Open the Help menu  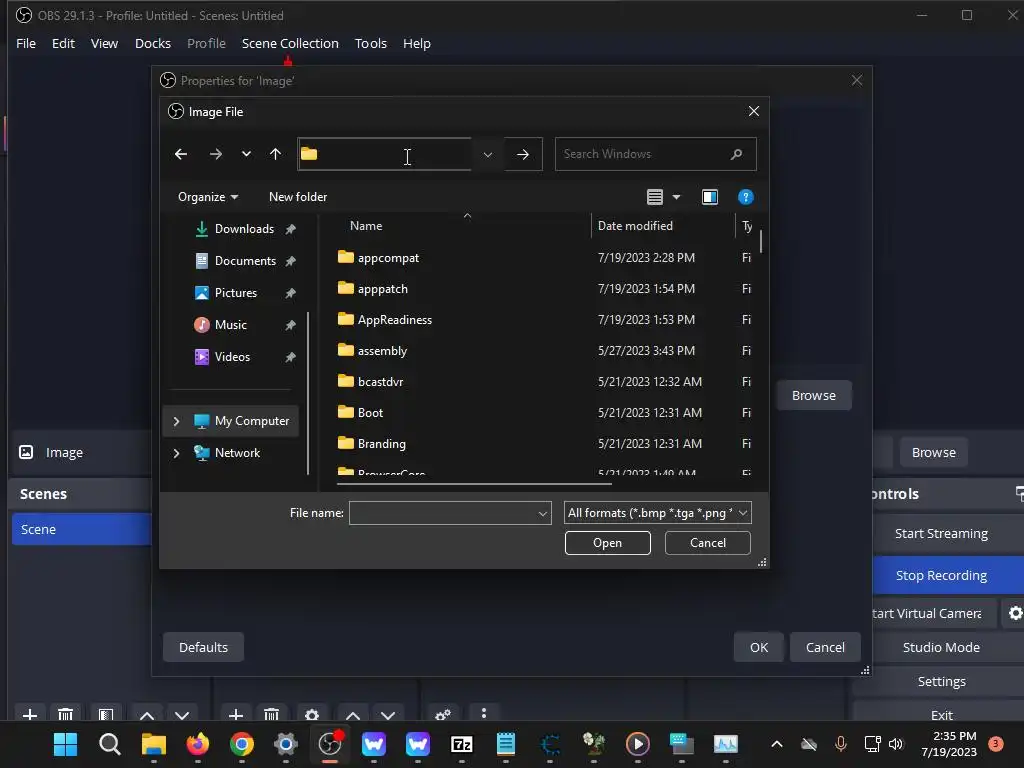coord(417,43)
